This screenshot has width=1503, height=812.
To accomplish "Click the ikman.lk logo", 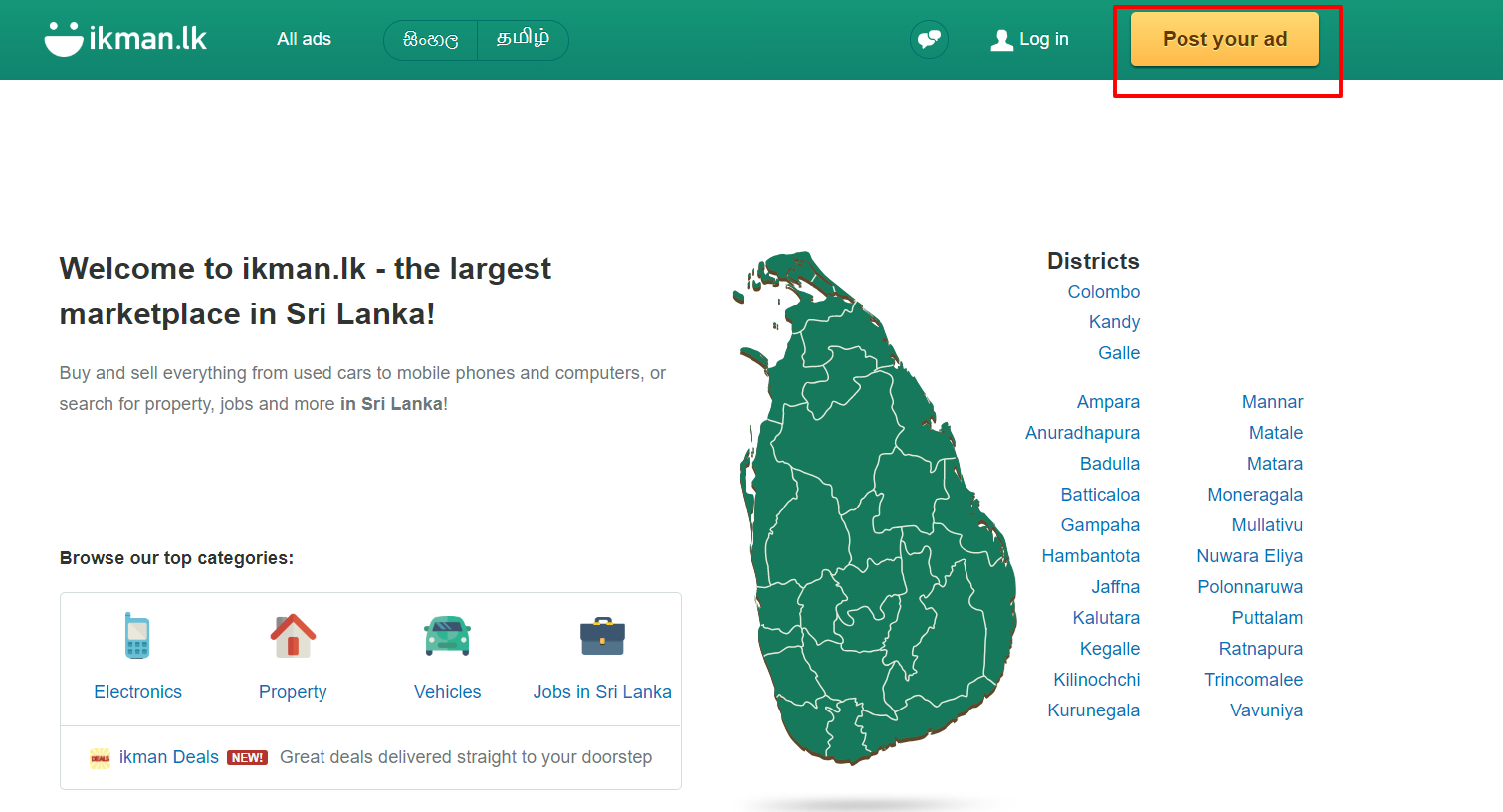I will pyautogui.click(x=125, y=39).
